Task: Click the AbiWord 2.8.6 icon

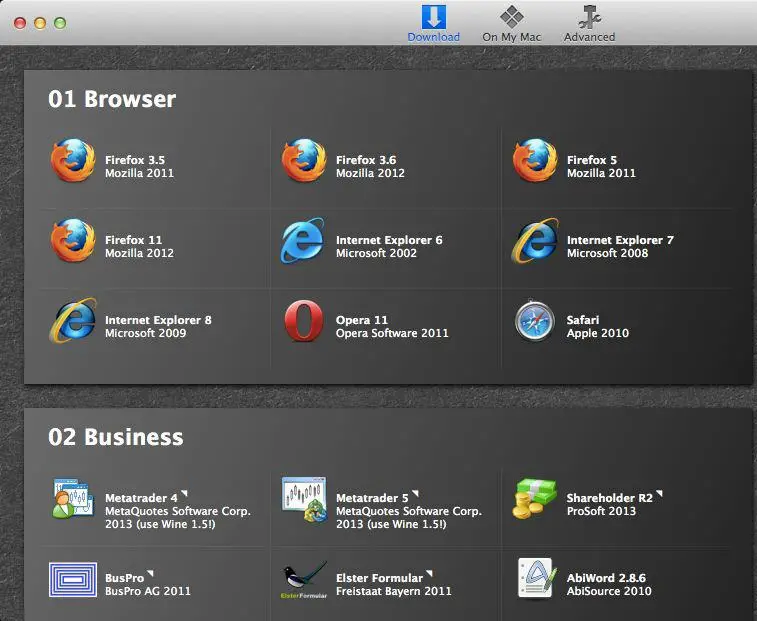Action: [535, 579]
